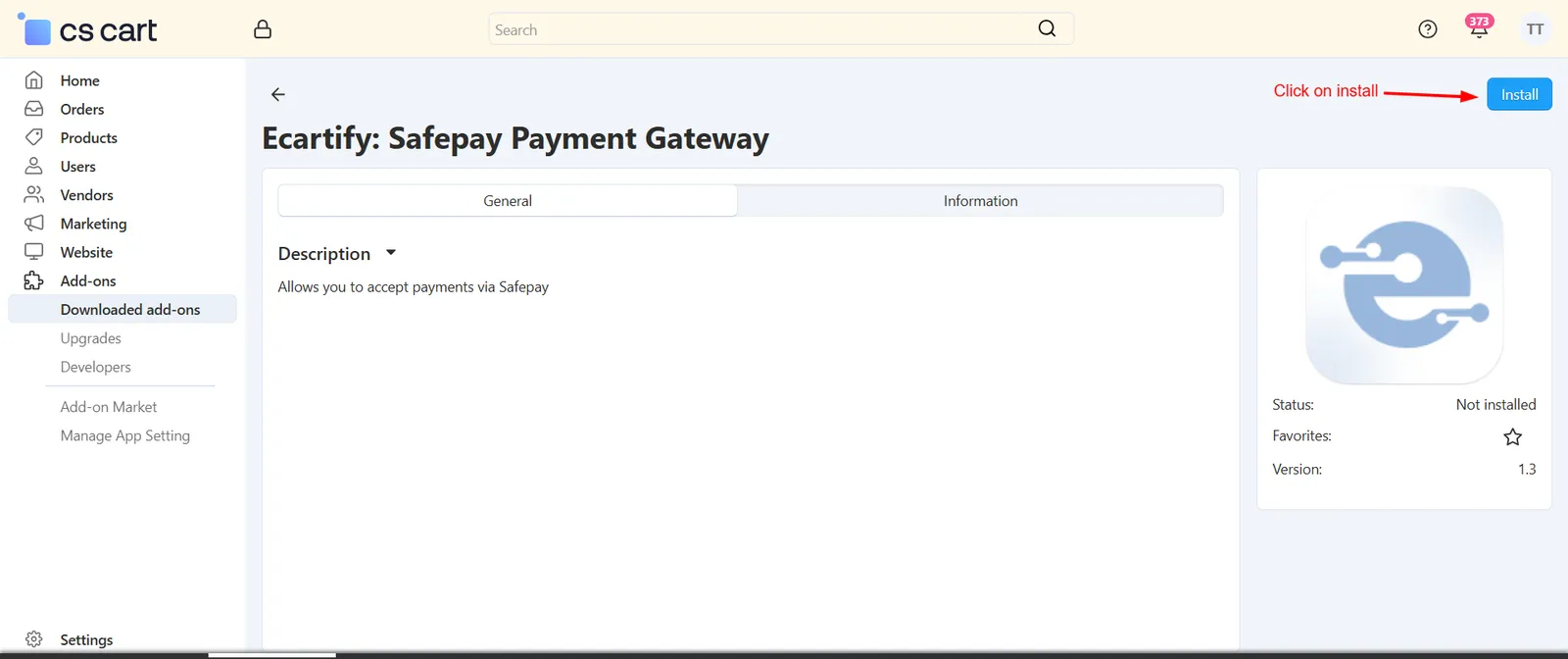Open Settings in sidebar
Screen dimensions: 1568x659
(86, 639)
